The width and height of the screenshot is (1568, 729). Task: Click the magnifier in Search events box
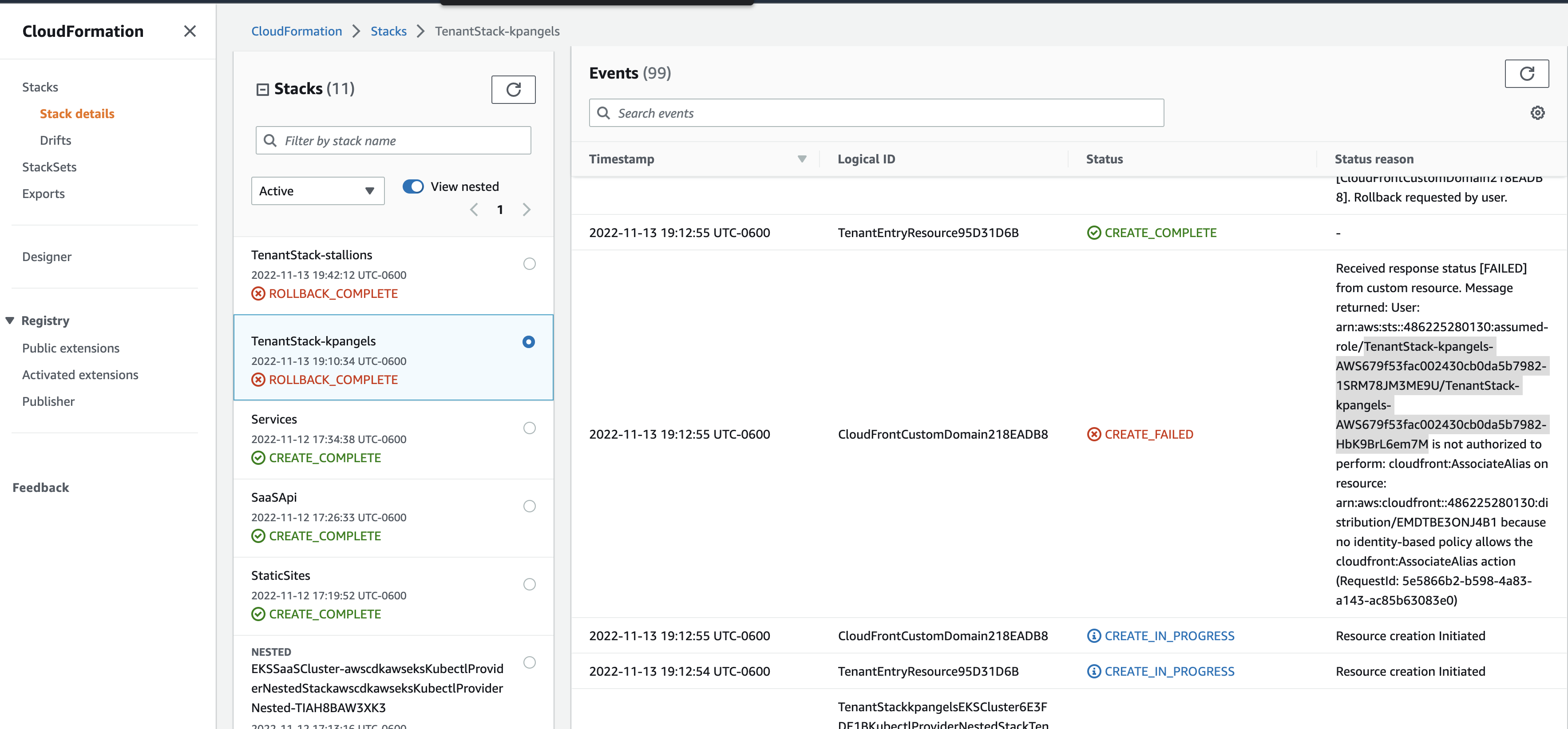coord(604,113)
